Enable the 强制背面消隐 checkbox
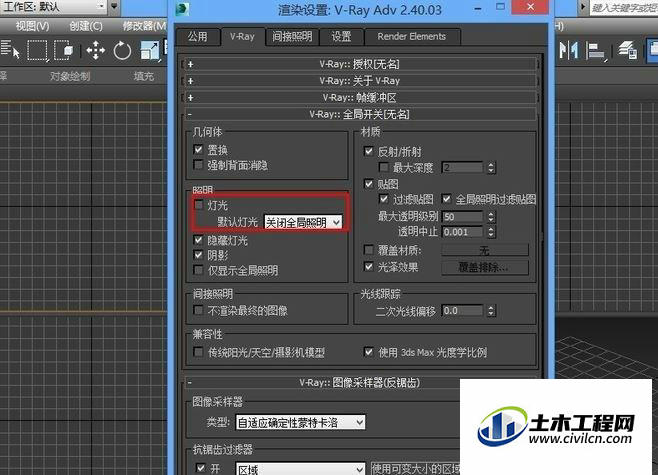 pos(198,164)
